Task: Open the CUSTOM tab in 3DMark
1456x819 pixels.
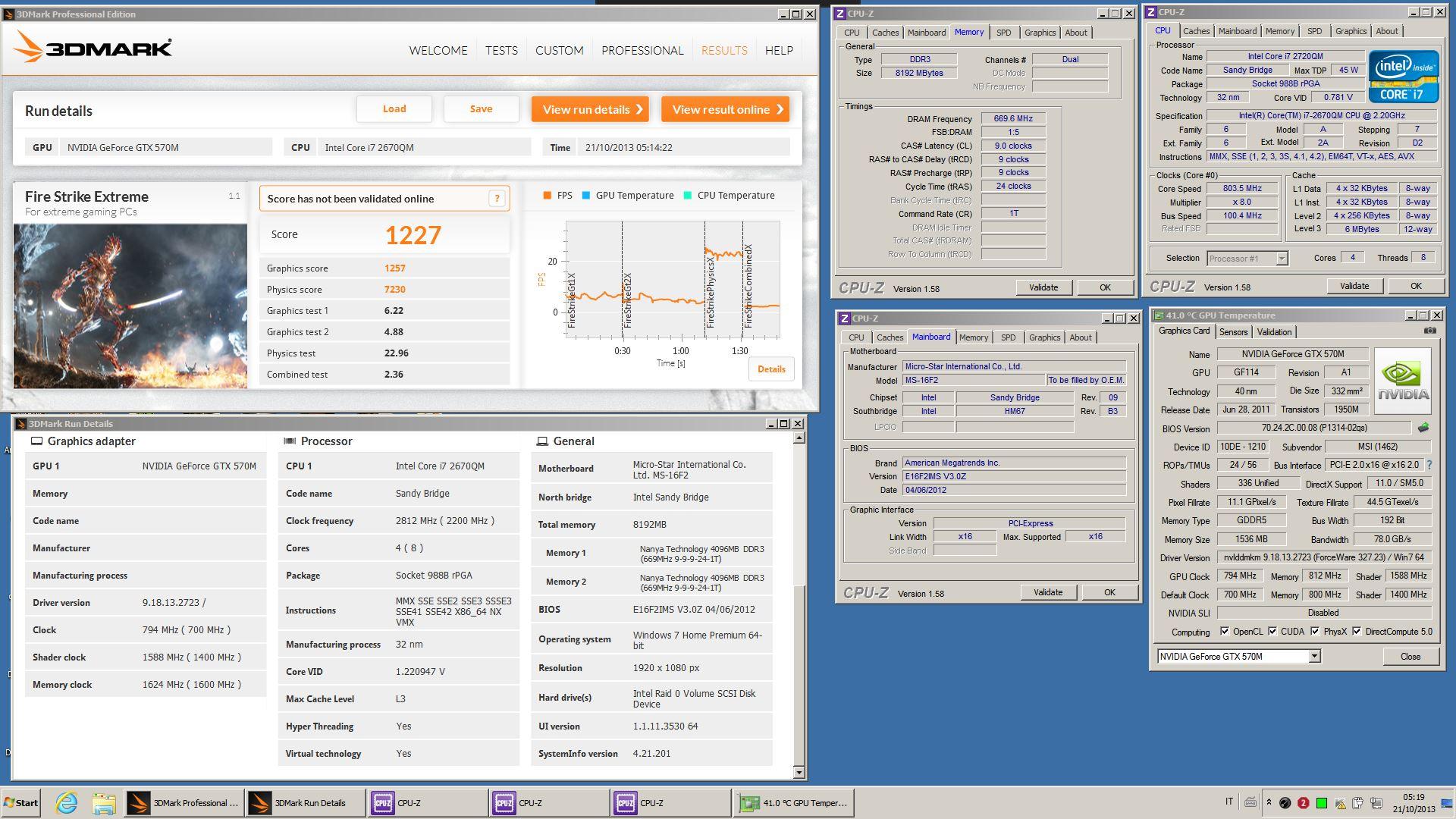Action: pyautogui.click(x=559, y=50)
